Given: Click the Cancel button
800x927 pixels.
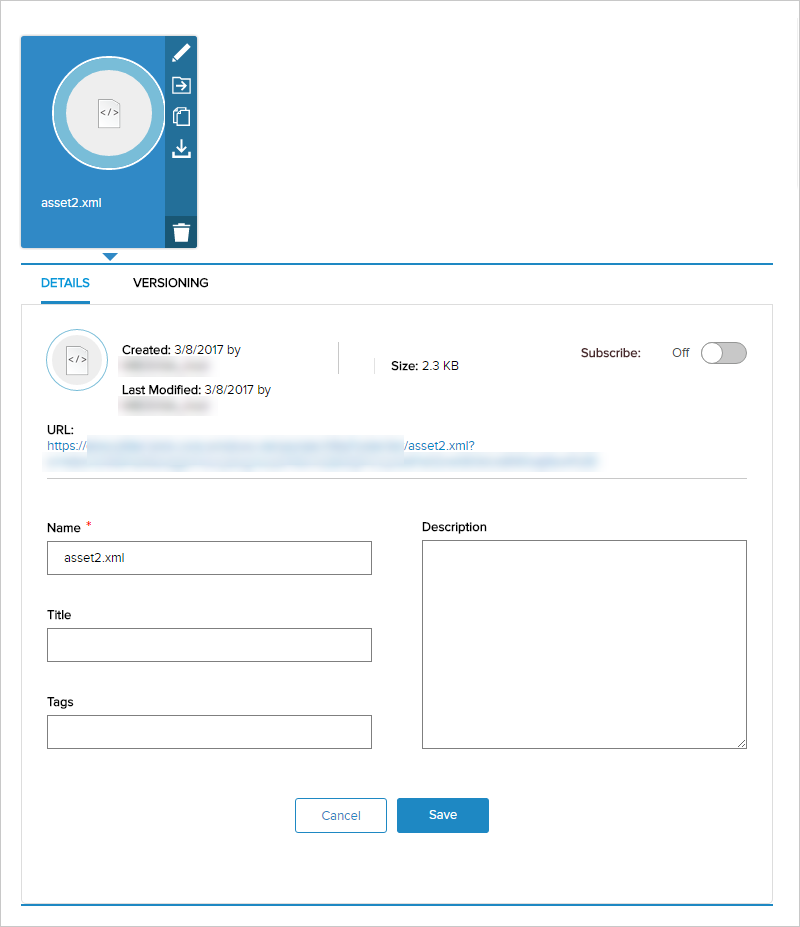Looking at the screenshot, I should point(341,815).
